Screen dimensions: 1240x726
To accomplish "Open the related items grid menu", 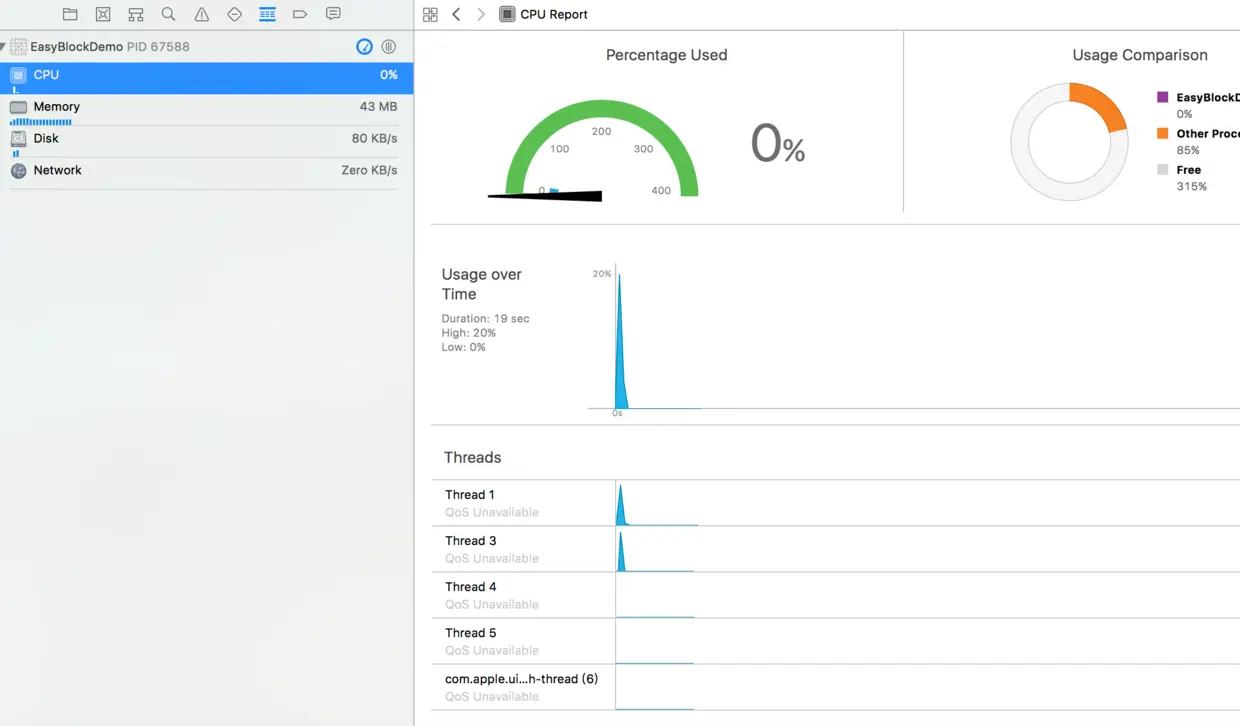I will [430, 15].
